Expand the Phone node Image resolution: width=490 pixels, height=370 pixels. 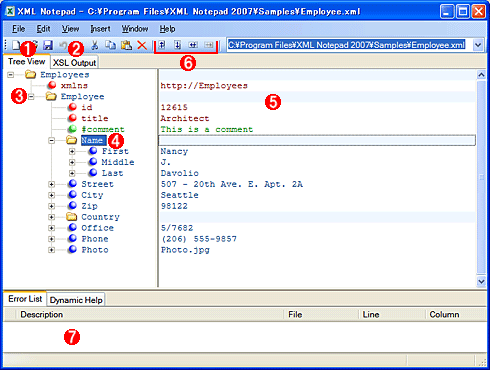51,239
